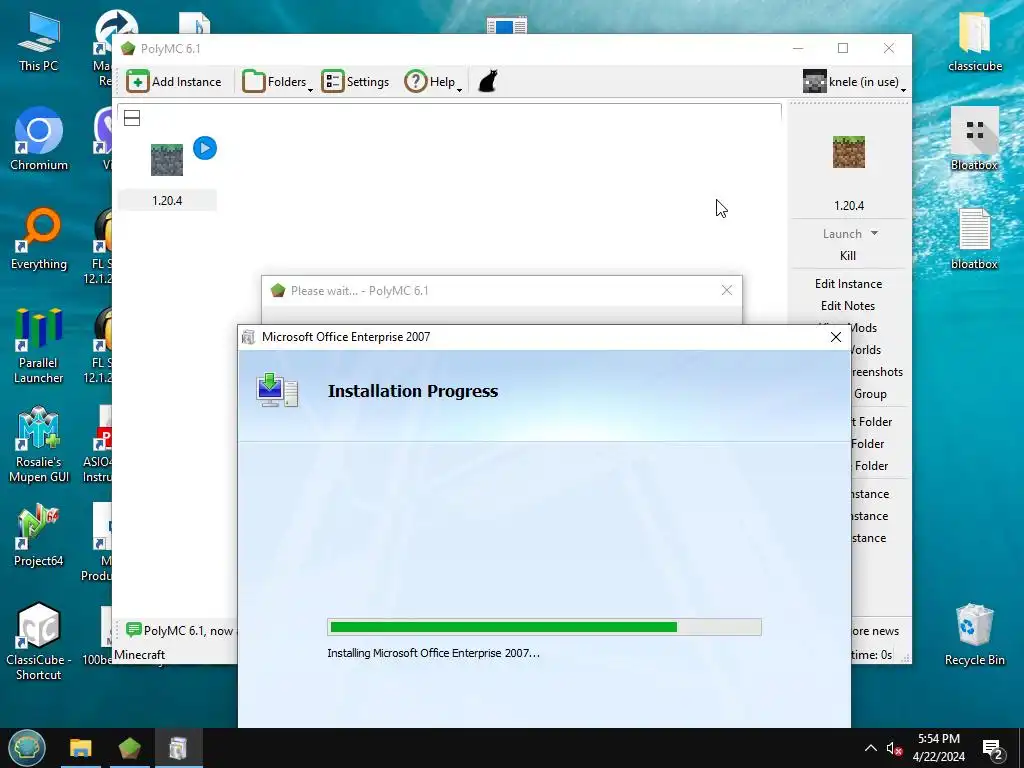Click the Installation Progress heading
The height and width of the screenshot is (768, 1024).
click(x=413, y=391)
